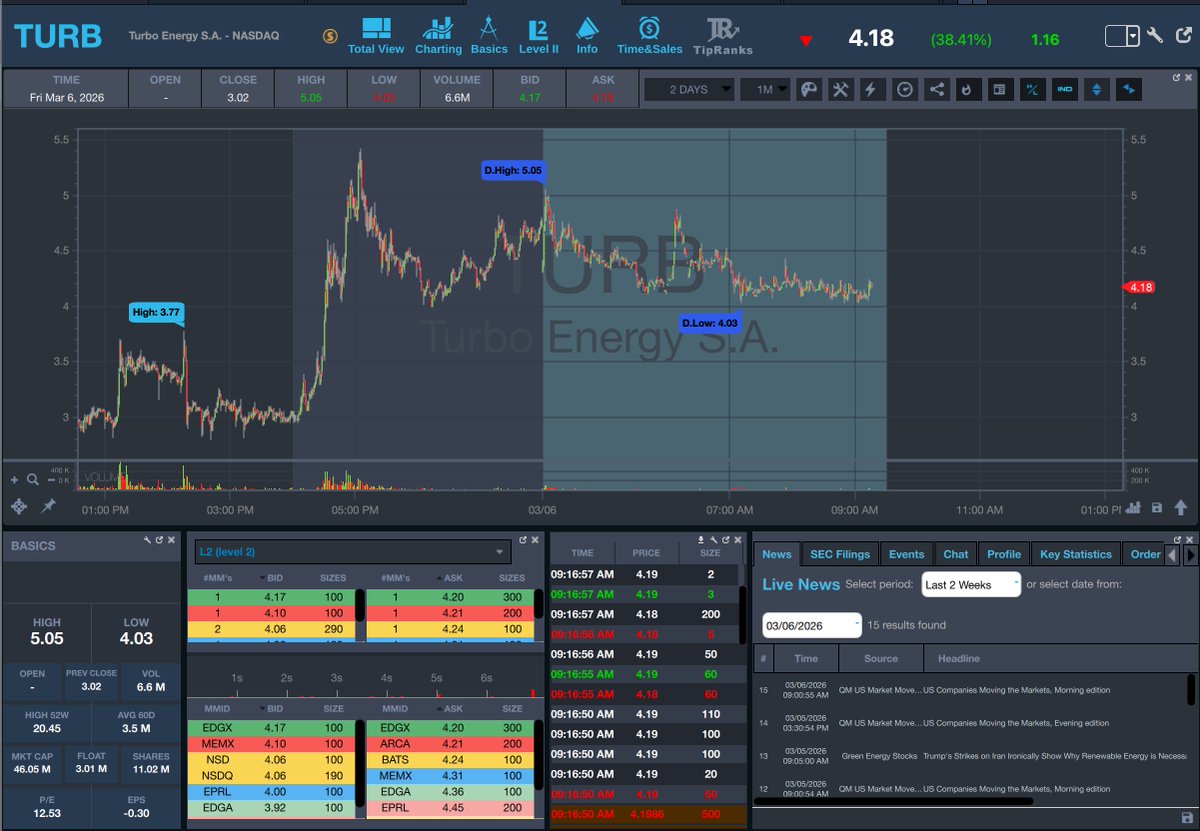Screen dimensions: 1200x831
Task: Open the Last 2 Weeks period dropdown
Action: 971,584
